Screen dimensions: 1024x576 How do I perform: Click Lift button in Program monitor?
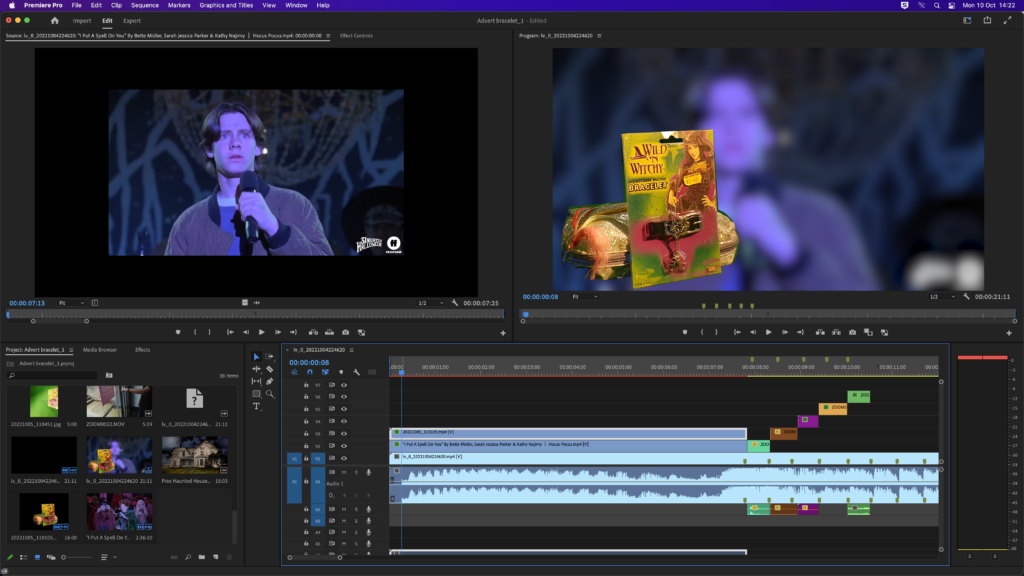click(x=820, y=332)
